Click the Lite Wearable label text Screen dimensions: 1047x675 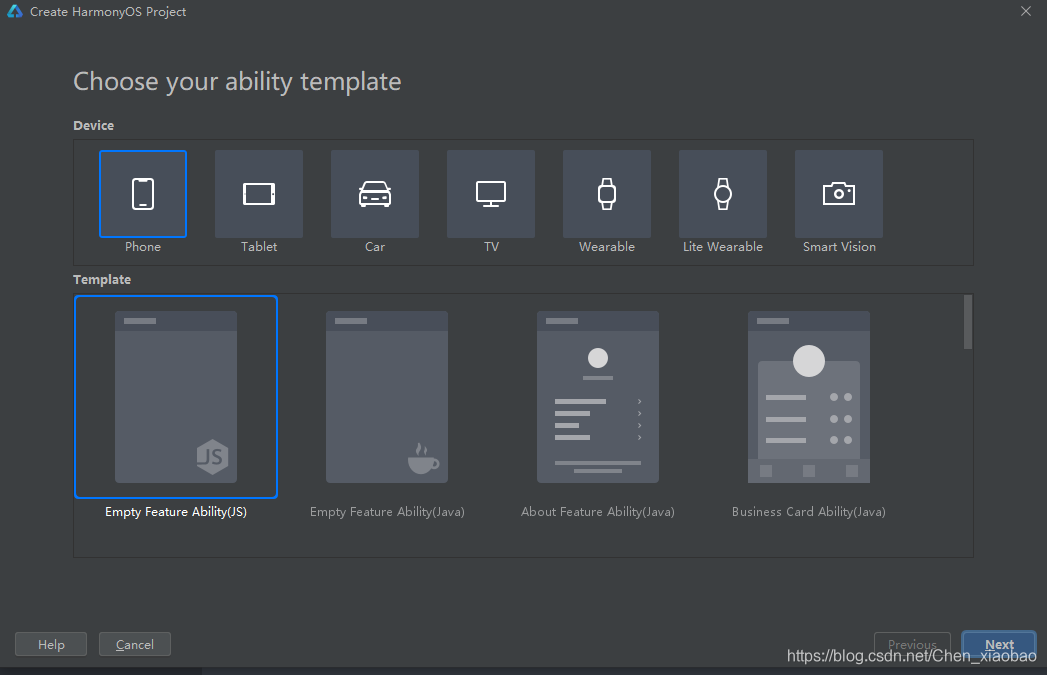(723, 246)
